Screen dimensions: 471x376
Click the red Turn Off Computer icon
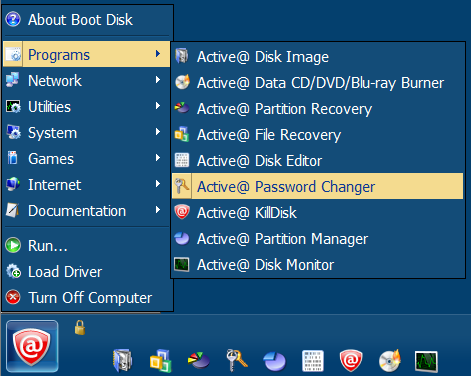coord(13,297)
